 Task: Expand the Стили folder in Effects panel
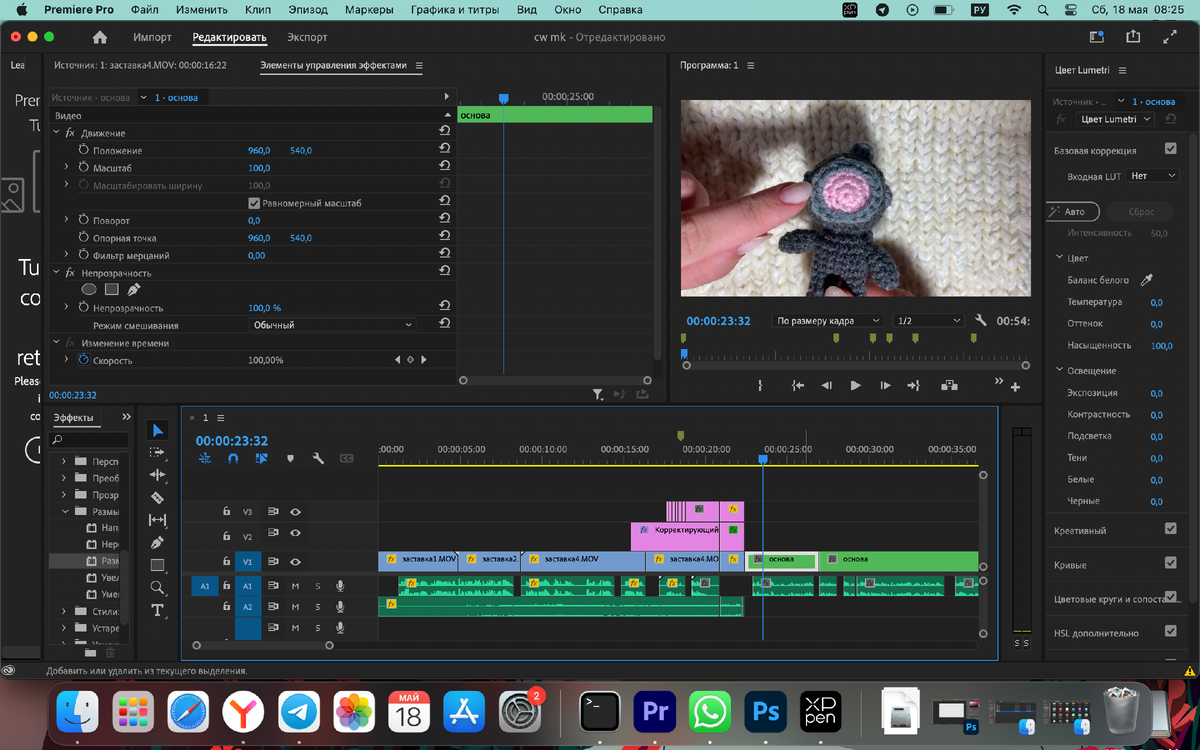65,611
